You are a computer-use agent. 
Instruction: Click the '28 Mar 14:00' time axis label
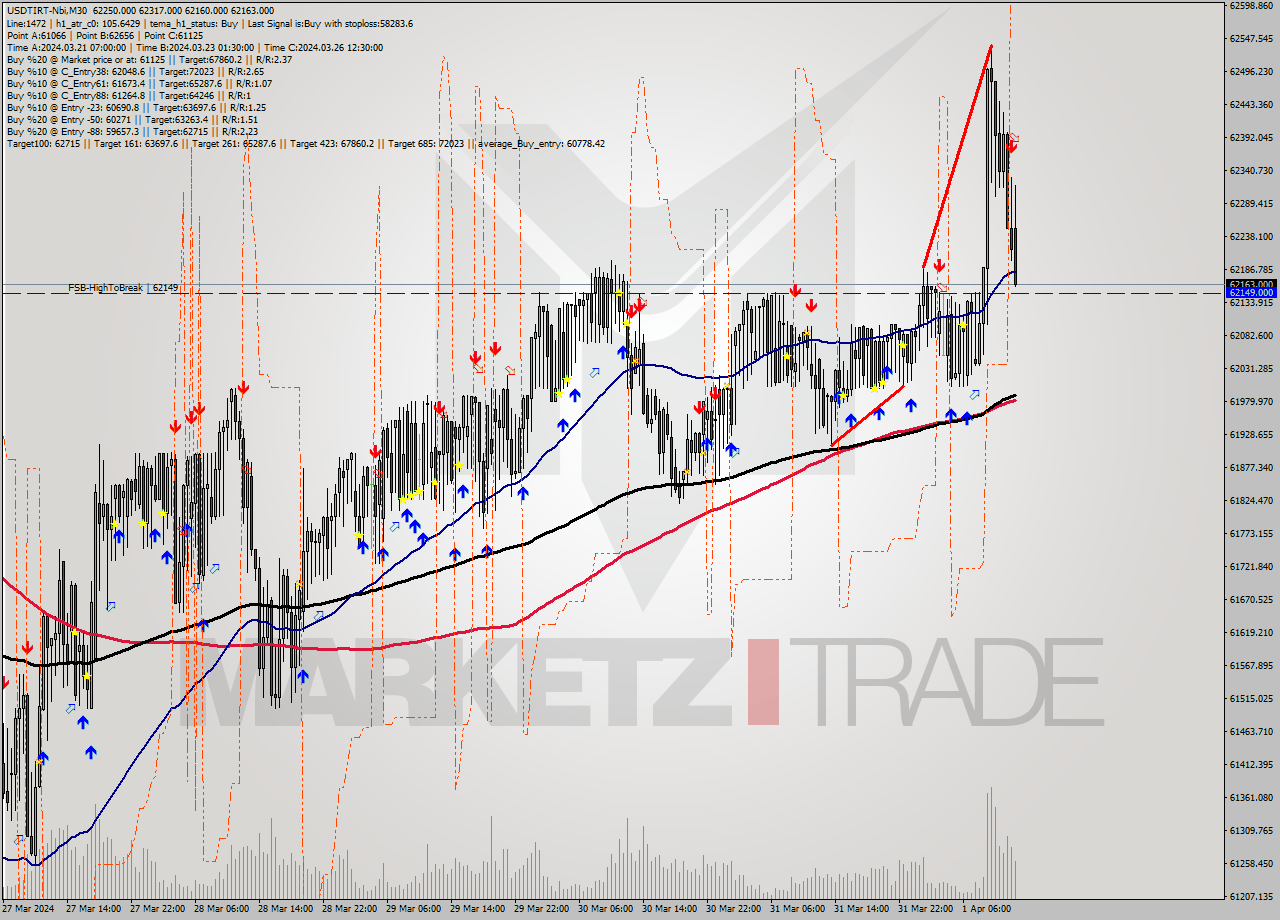286,909
